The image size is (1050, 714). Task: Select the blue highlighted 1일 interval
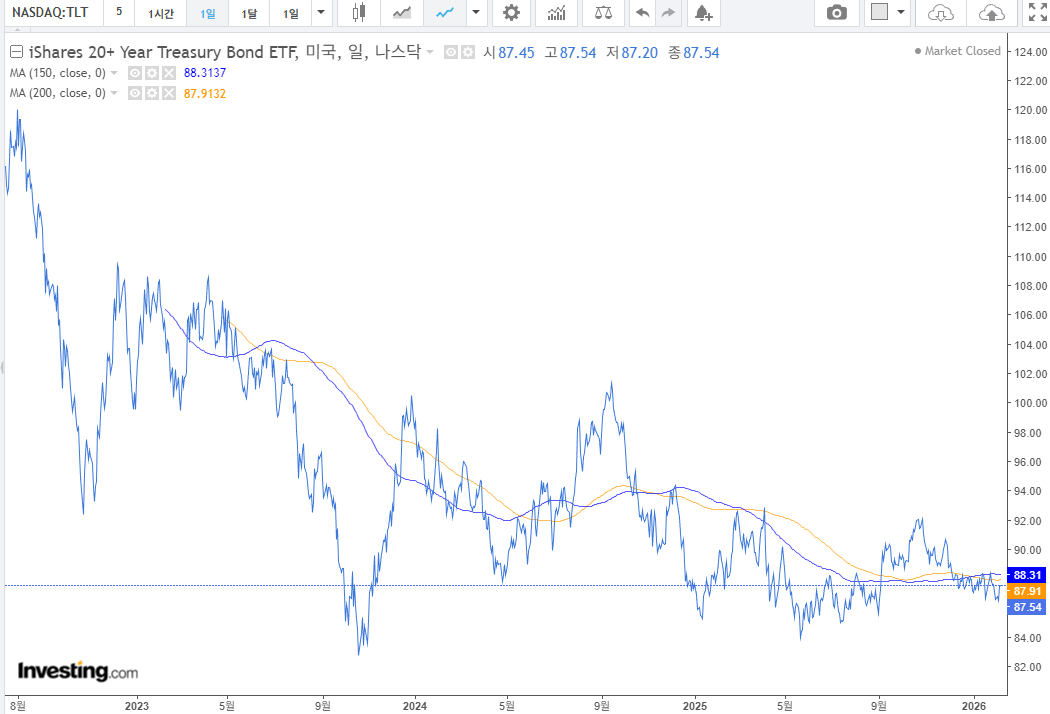(208, 13)
